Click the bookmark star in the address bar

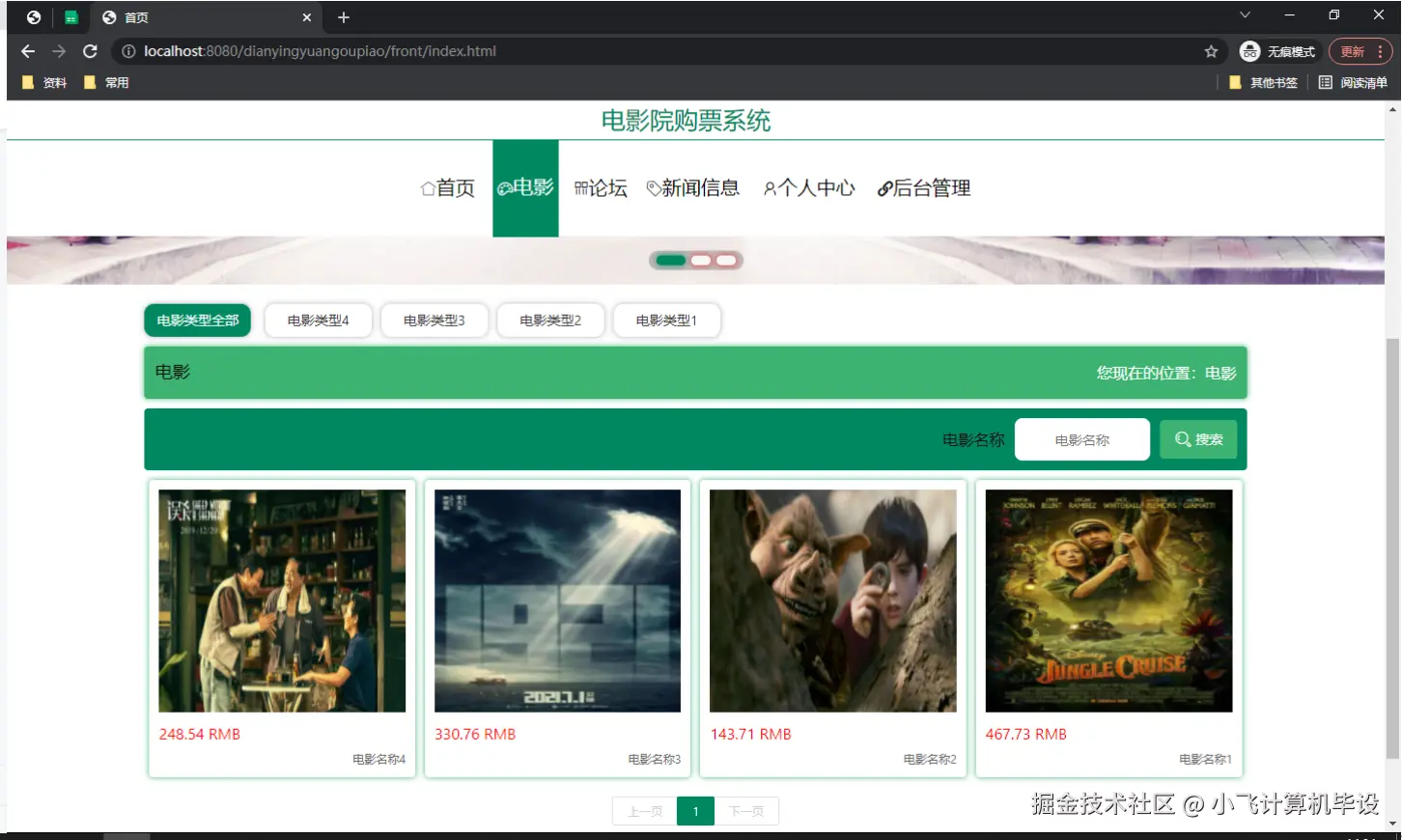point(1210,51)
